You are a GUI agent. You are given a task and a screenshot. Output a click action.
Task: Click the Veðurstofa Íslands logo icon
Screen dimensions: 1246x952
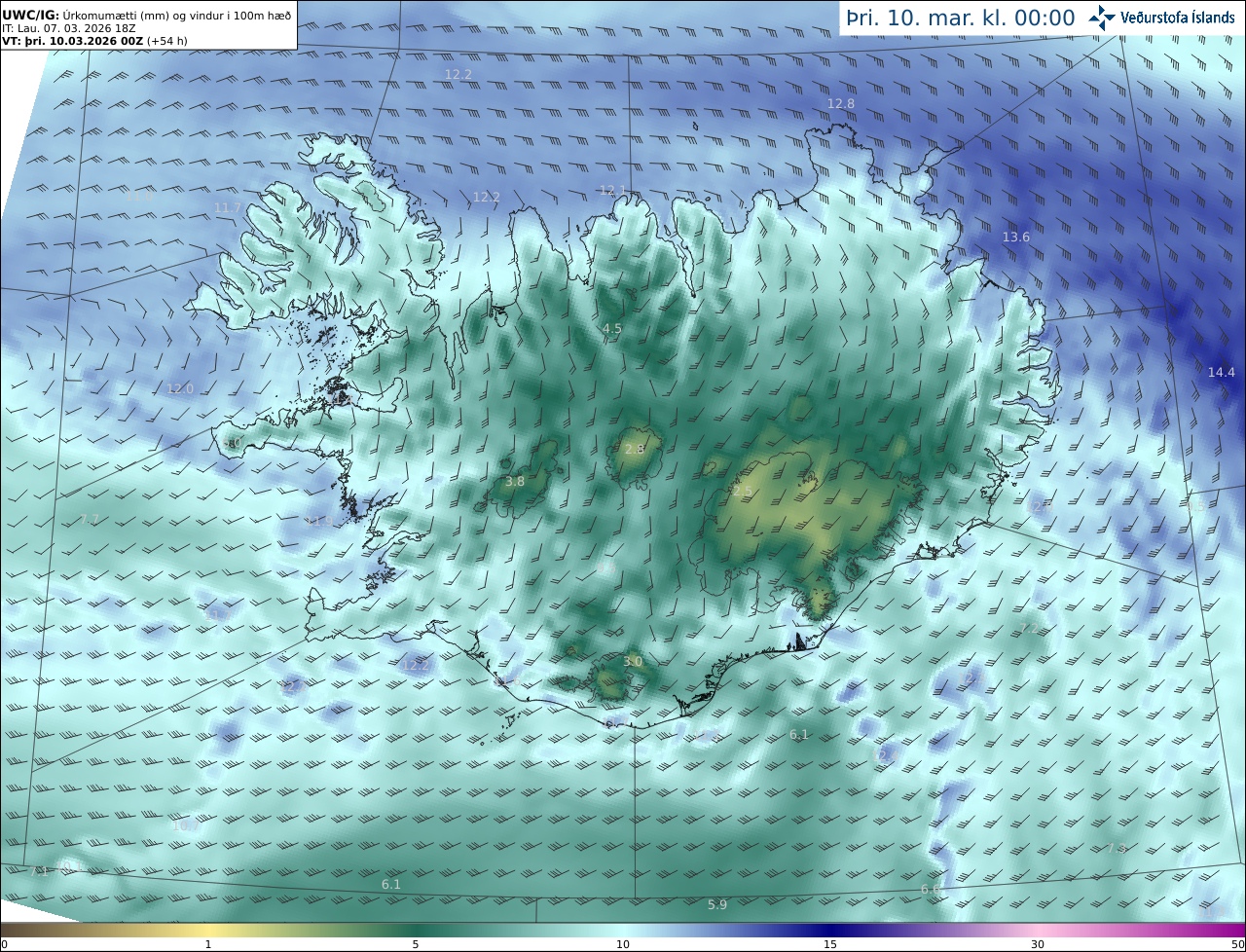pyautogui.click(x=1102, y=18)
